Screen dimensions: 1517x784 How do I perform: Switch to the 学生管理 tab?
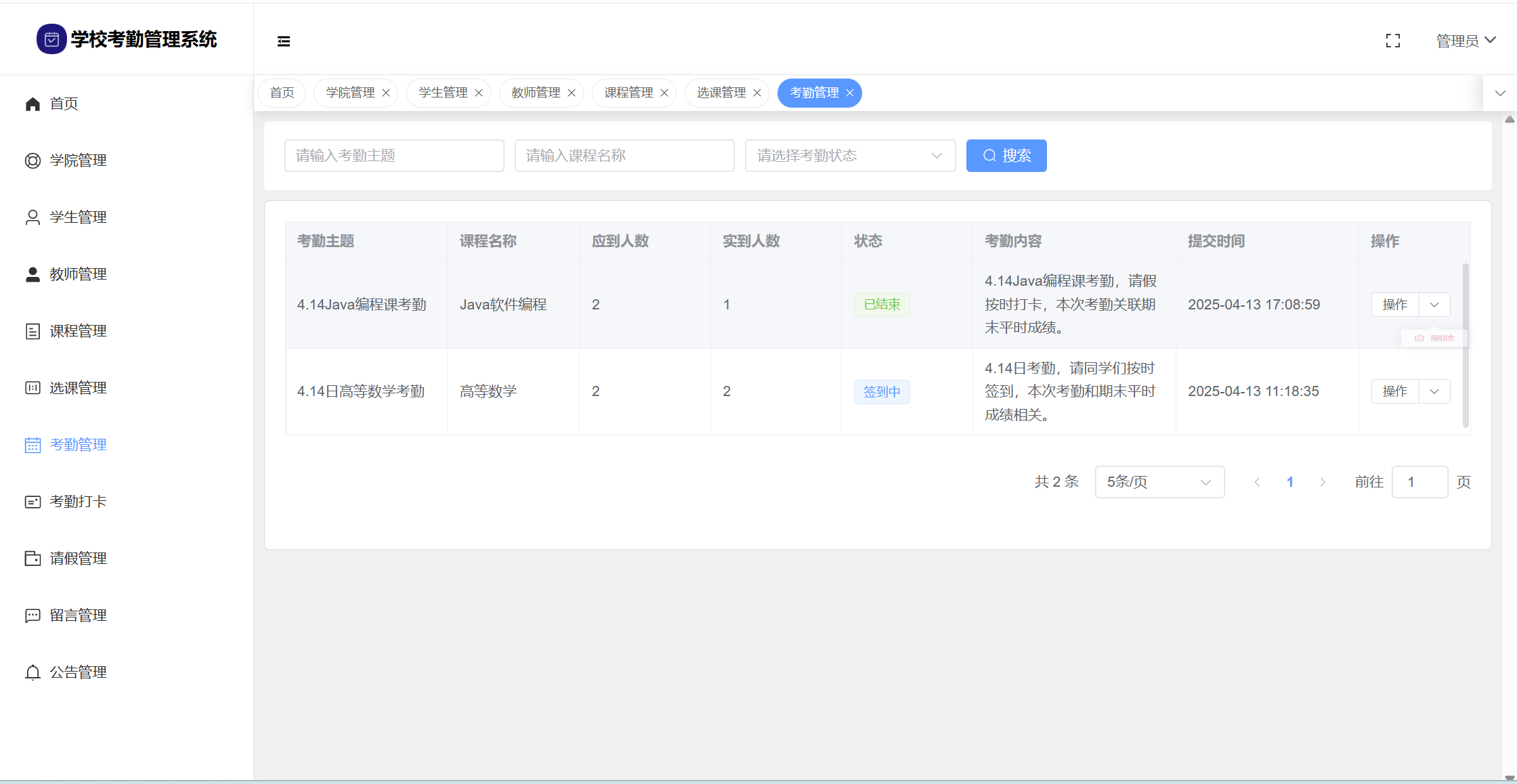[x=442, y=93]
